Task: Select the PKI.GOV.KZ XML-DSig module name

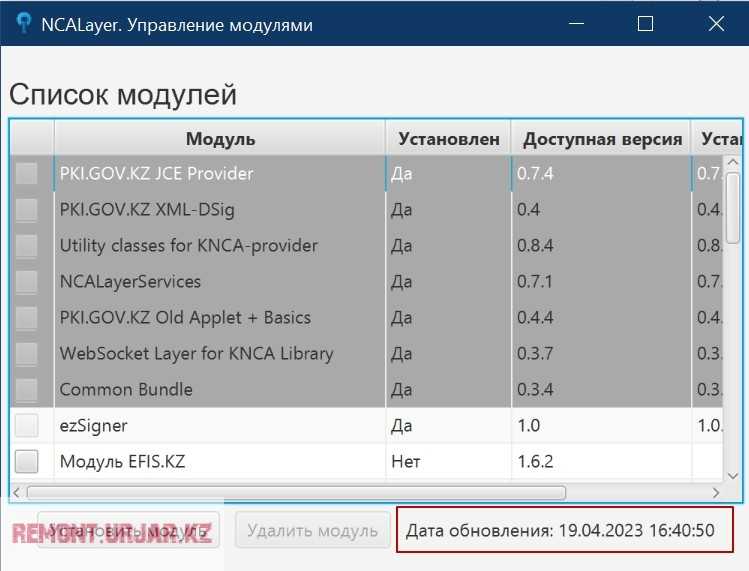Action: pos(147,210)
